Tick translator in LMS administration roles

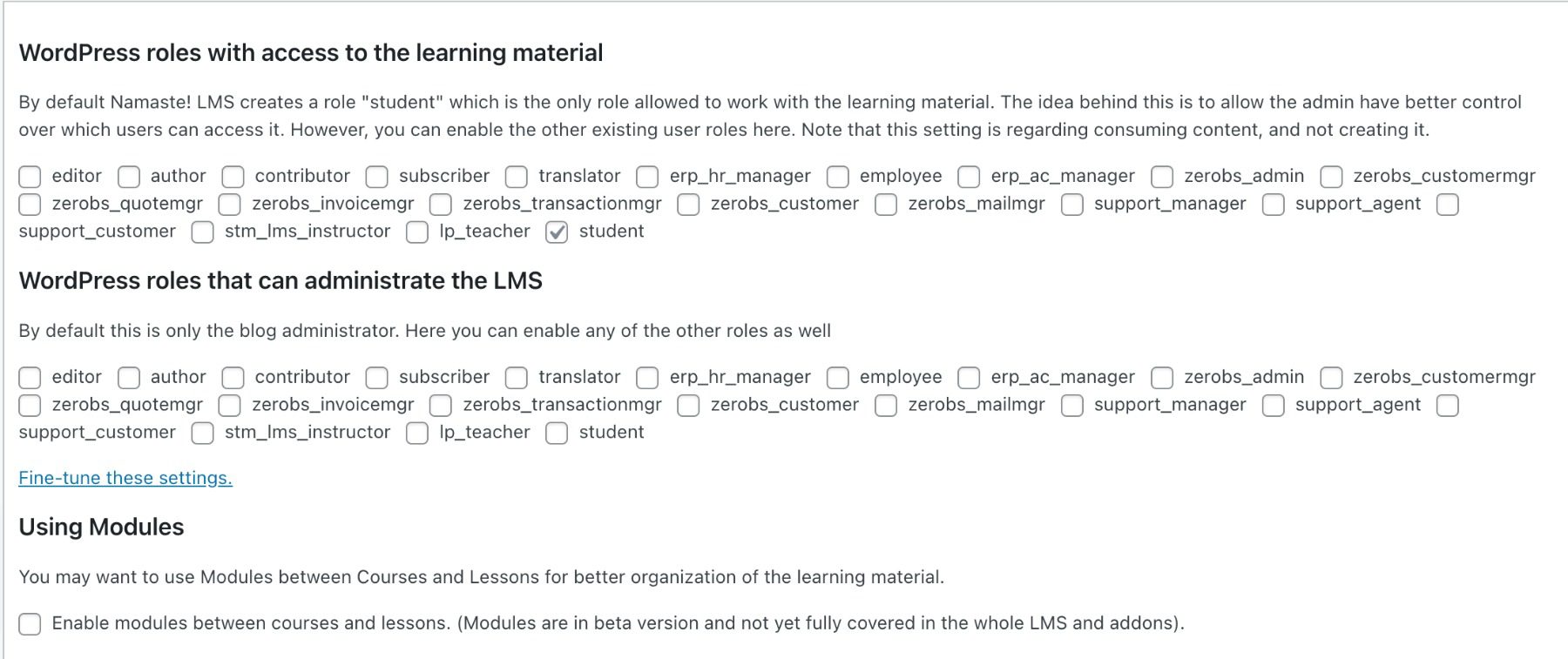point(517,378)
